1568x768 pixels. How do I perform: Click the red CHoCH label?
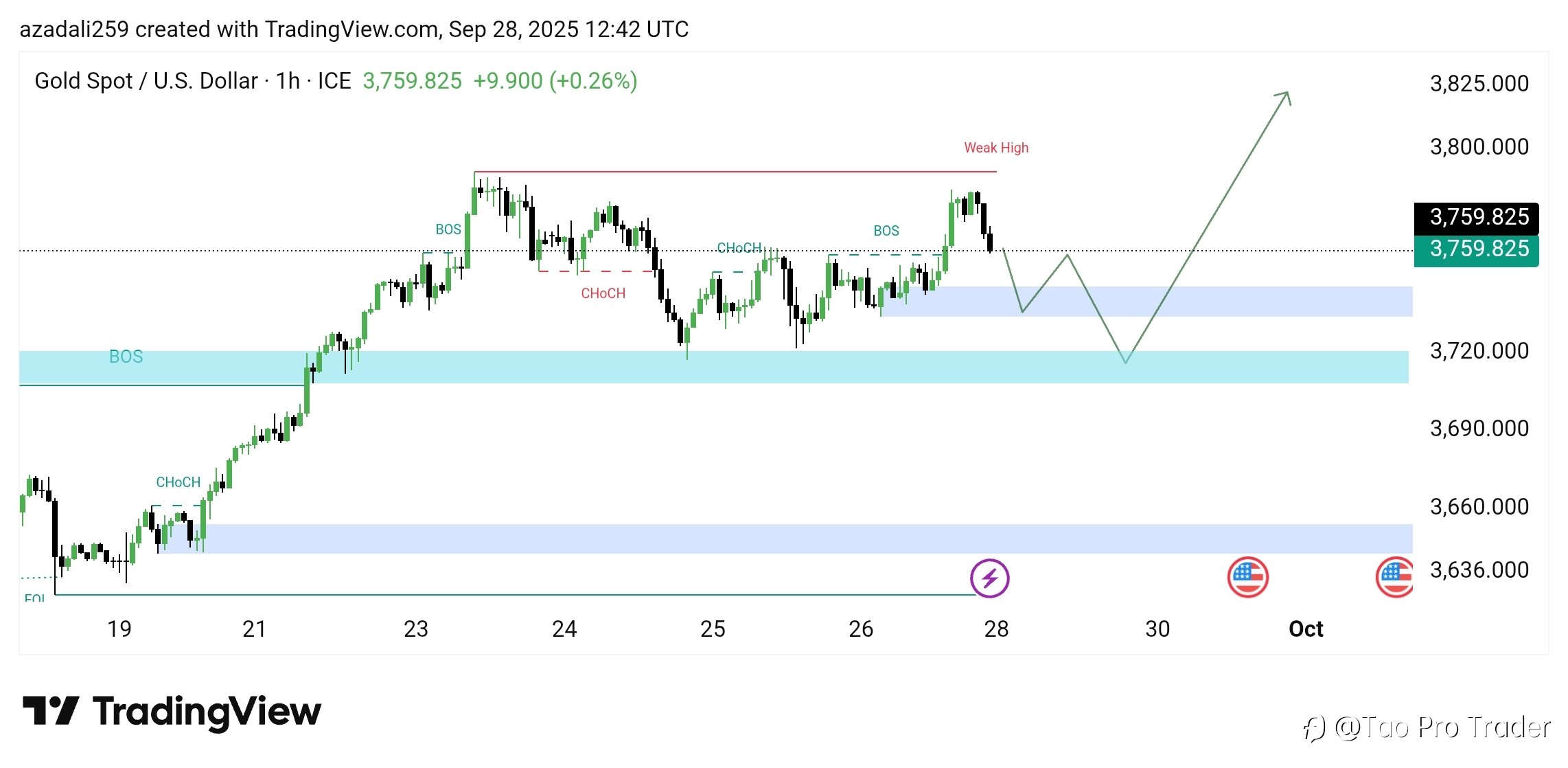[603, 293]
